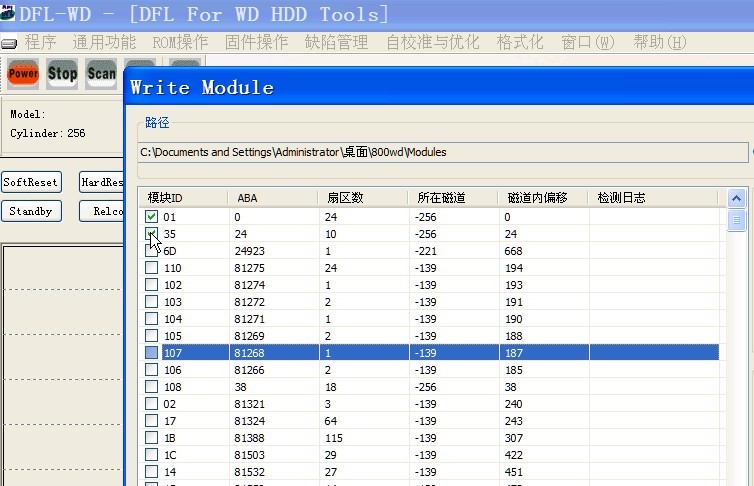This screenshot has height=486, width=754.
Task: Select track value -221 in row 6D
Action: coord(426,251)
